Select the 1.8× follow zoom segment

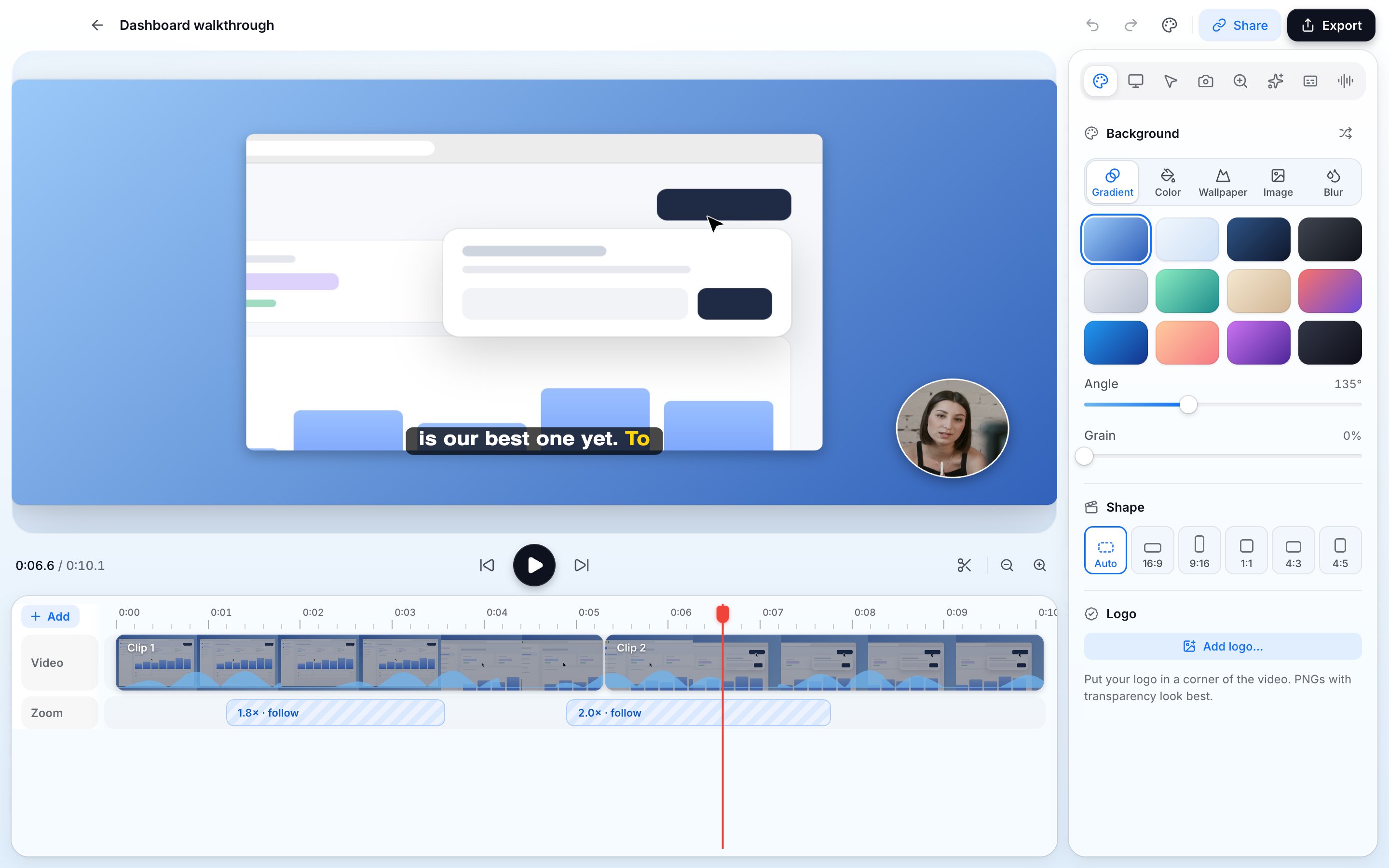click(x=335, y=712)
